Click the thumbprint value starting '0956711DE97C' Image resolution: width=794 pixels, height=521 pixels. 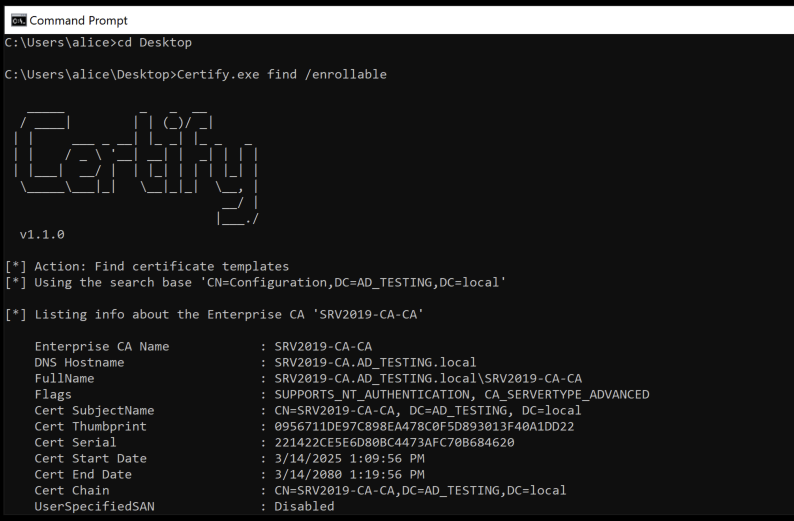[x=424, y=427]
